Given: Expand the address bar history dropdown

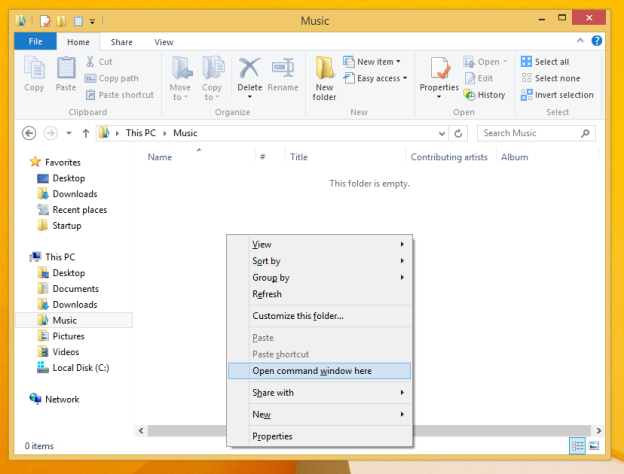Looking at the screenshot, I should coord(442,133).
